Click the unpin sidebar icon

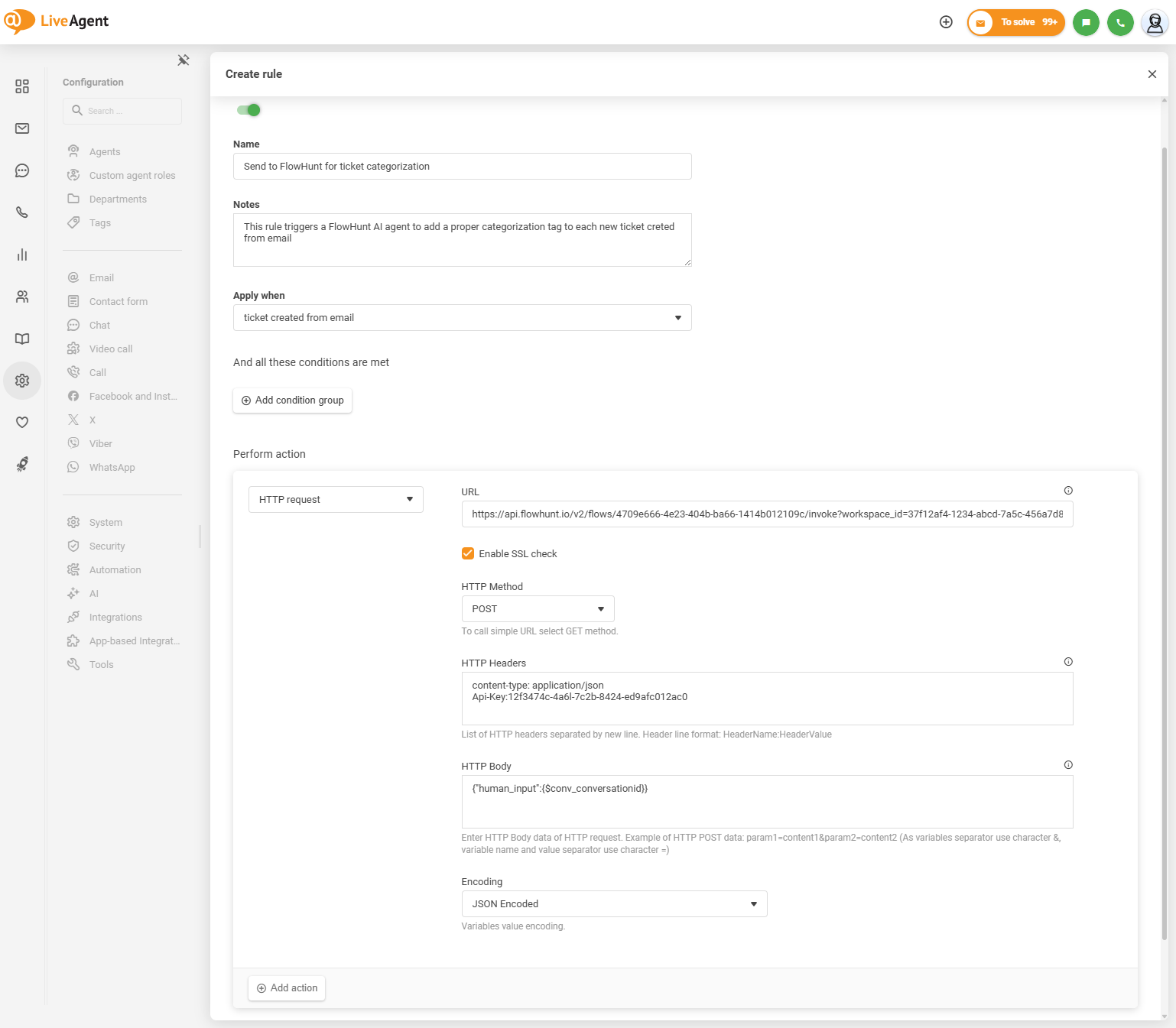pyautogui.click(x=184, y=60)
